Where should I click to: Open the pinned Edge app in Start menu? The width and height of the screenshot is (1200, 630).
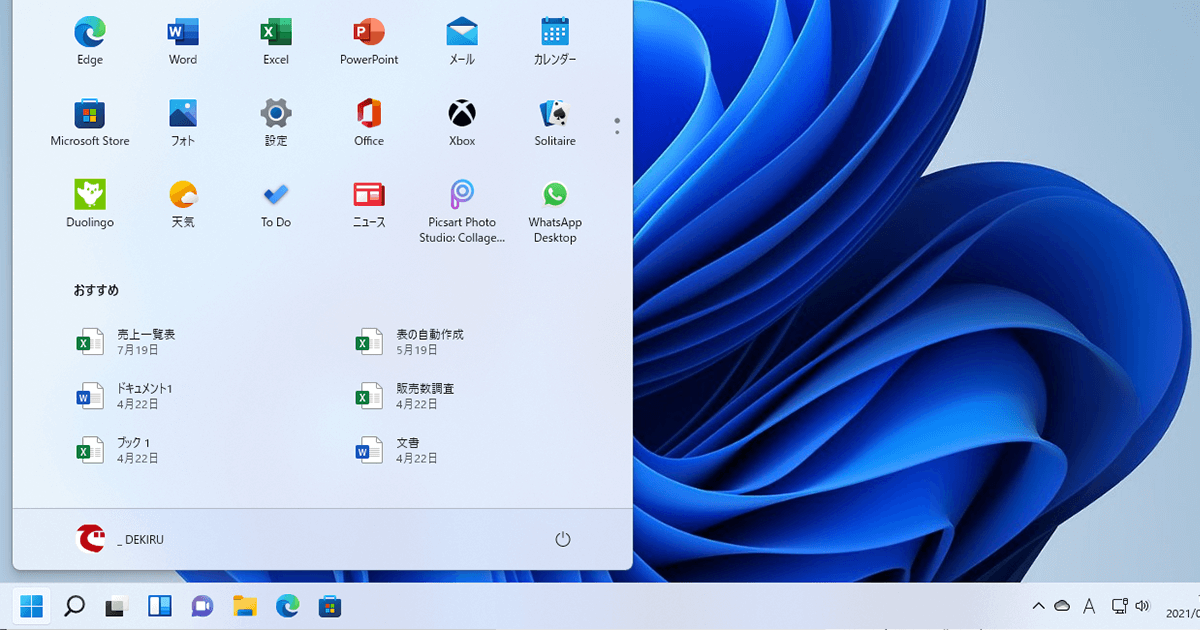90,41
